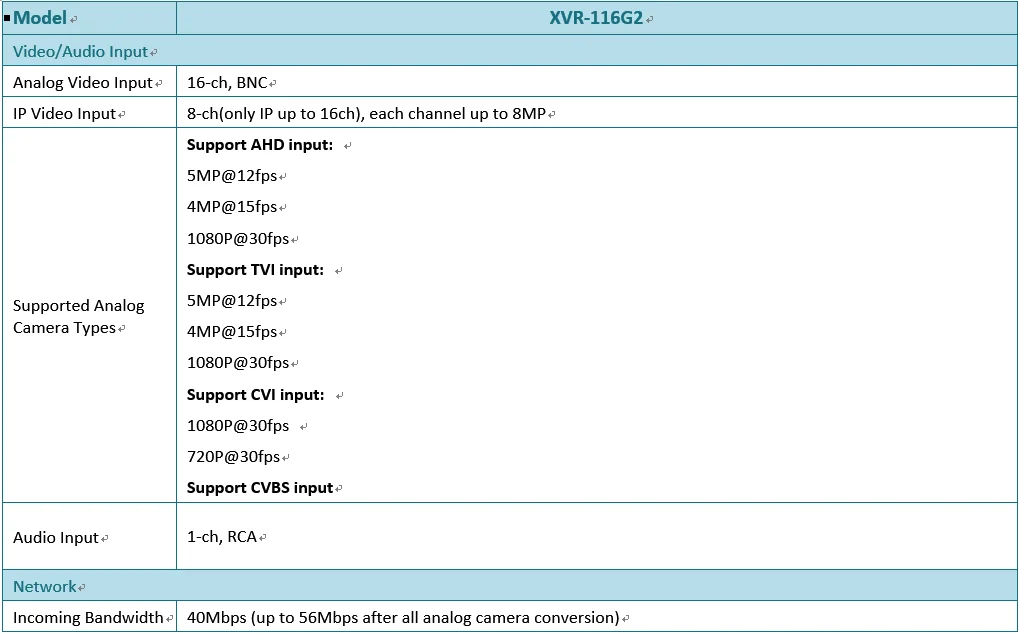Click the 'Support TVI input:' bold line
The image size is (1019, 635).
tap(255, 270)
